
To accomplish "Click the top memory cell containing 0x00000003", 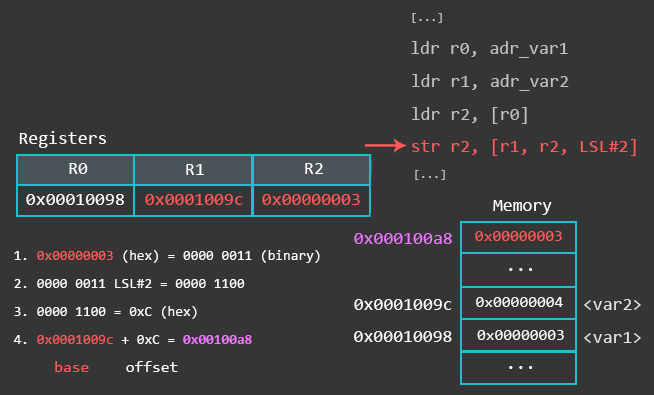I will (x=518, y=237).
